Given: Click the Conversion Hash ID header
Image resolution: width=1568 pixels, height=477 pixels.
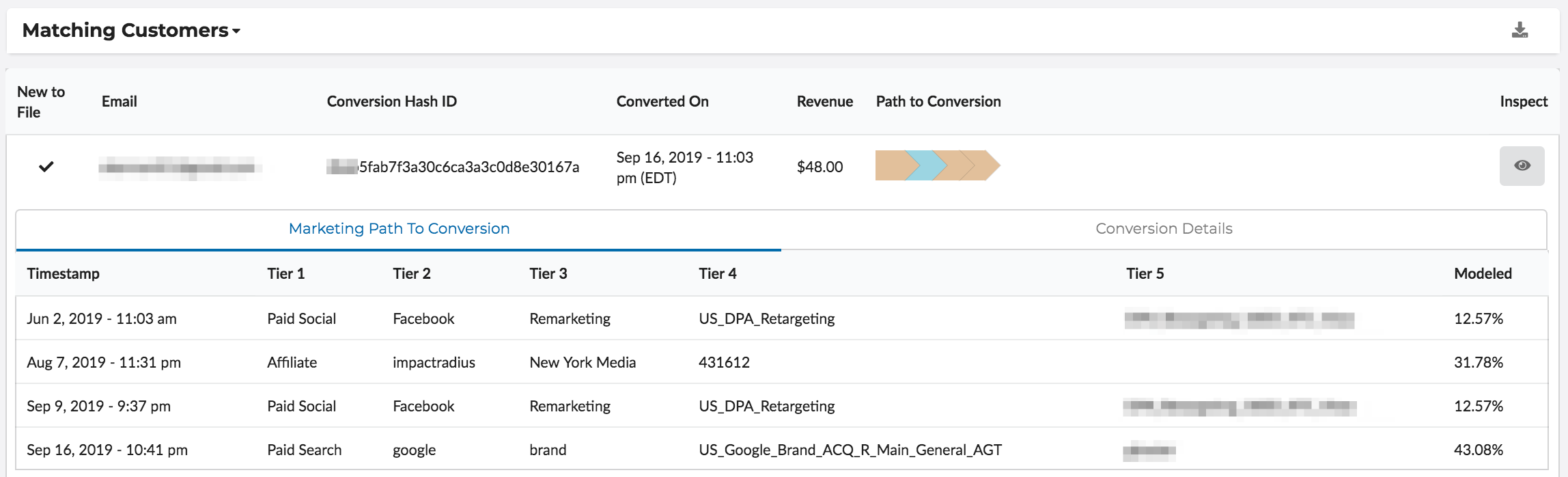Looking at the screenshot, I should click(x=391, y=102).
